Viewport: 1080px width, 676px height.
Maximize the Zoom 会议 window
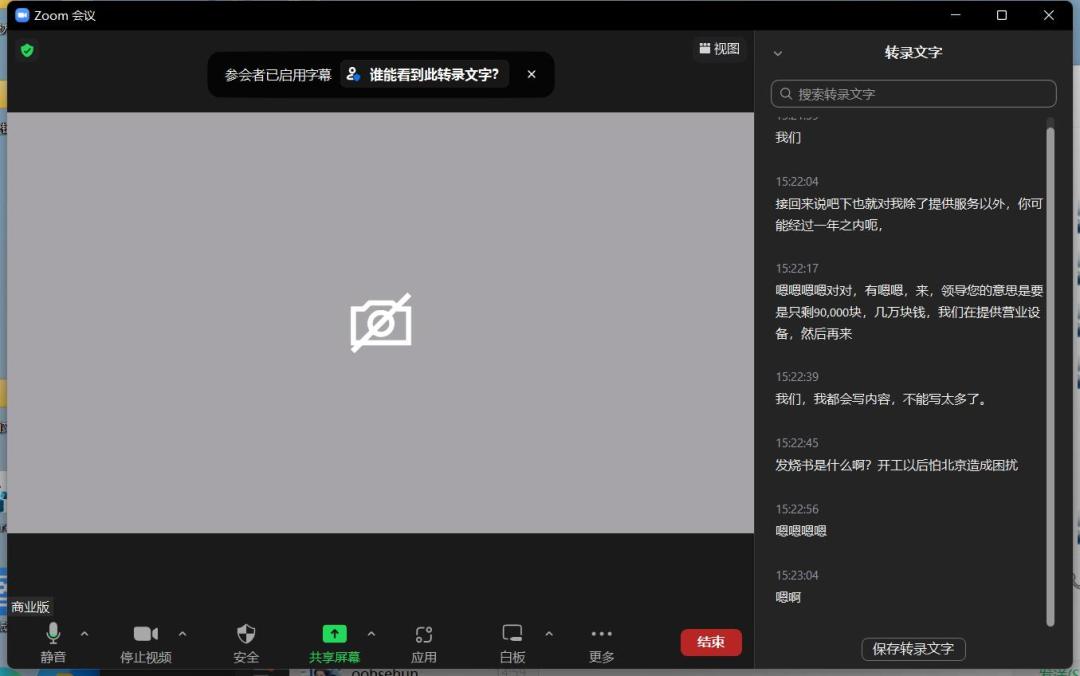click(x=1001, y=15)
